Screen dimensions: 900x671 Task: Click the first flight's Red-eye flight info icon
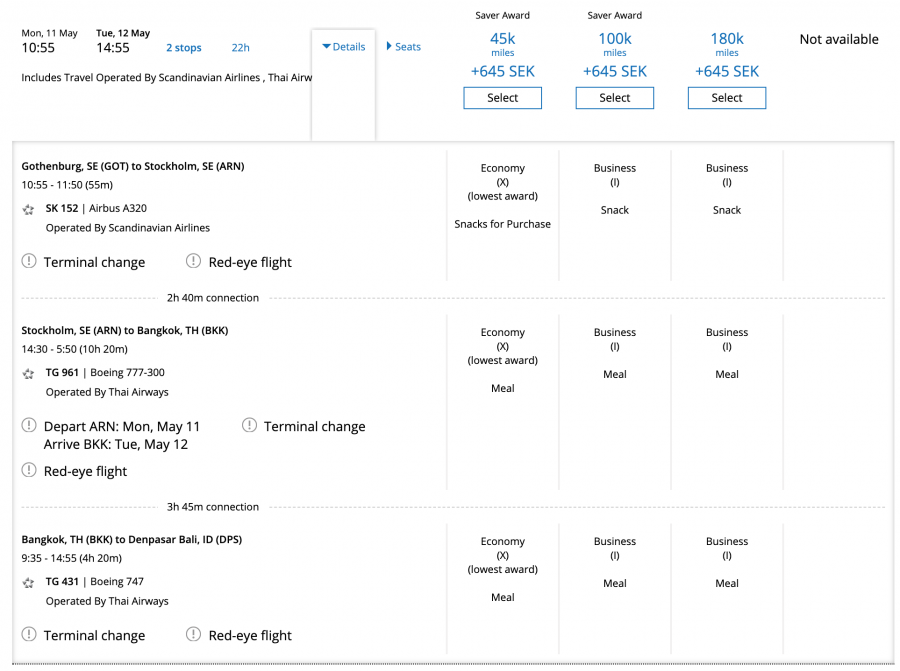[194, 262]
